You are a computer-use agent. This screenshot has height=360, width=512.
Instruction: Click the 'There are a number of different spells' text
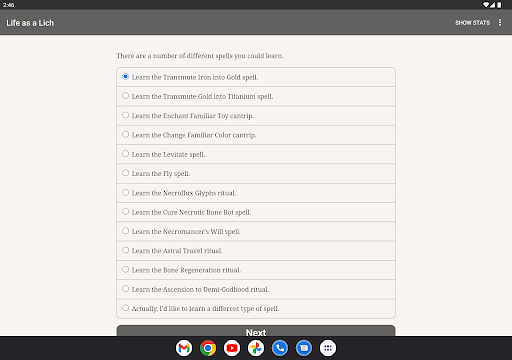[x=200, y=56]
